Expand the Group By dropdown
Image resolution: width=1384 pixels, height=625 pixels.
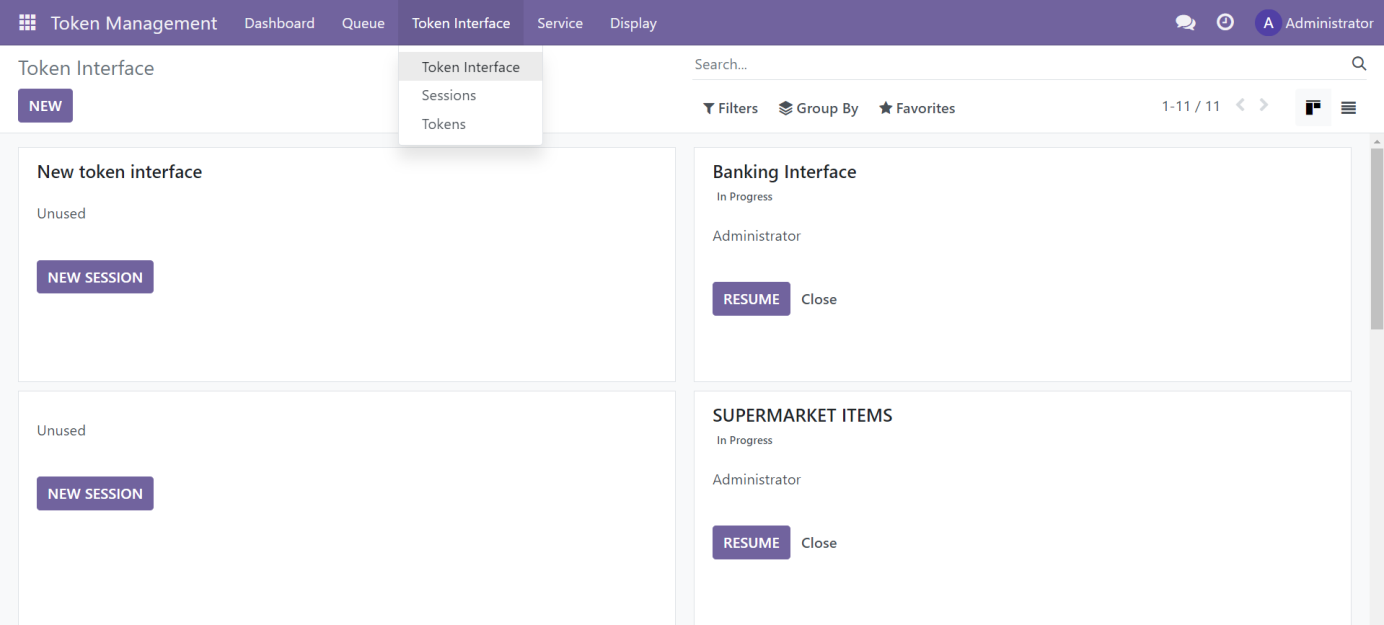tap(818, 108)
